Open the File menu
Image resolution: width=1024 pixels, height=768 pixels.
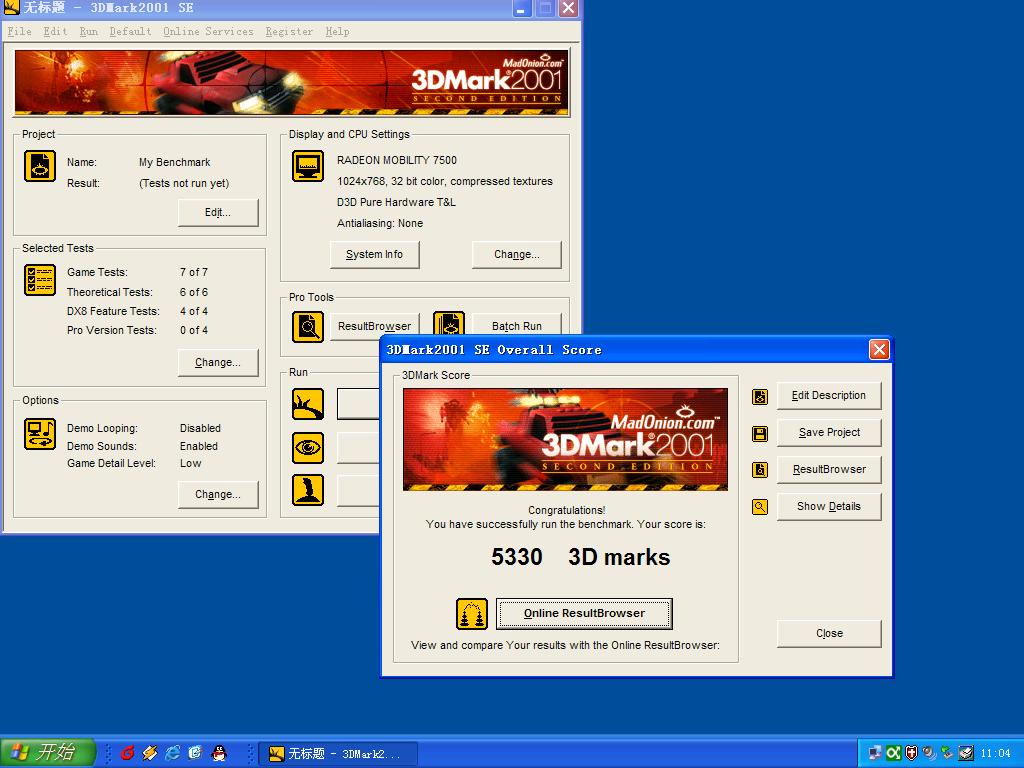pyautogui.click(x=20, y=31)
